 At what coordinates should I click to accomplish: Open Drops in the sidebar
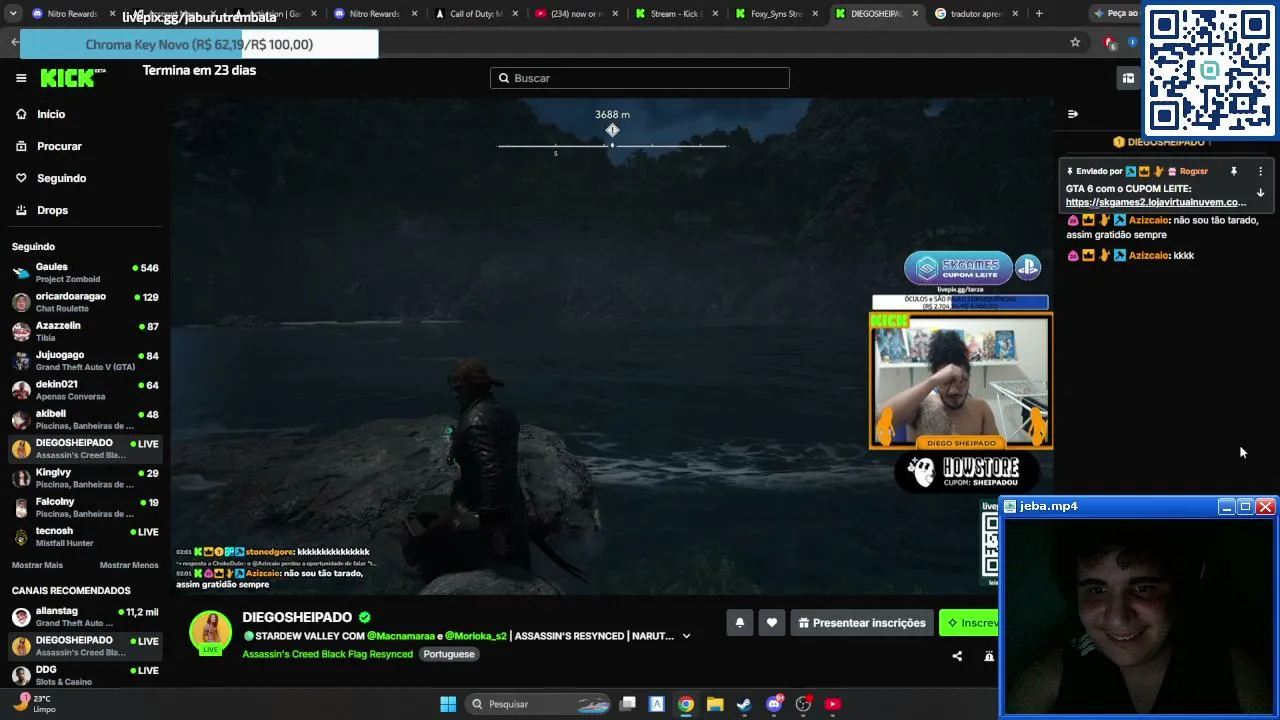pos(52,210)
